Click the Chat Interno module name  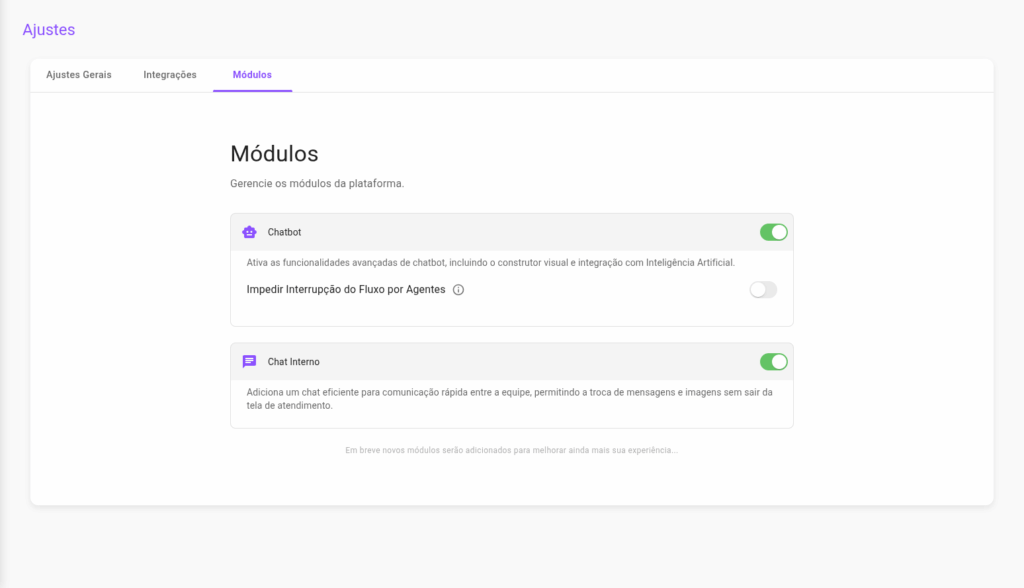click(294, 362)
